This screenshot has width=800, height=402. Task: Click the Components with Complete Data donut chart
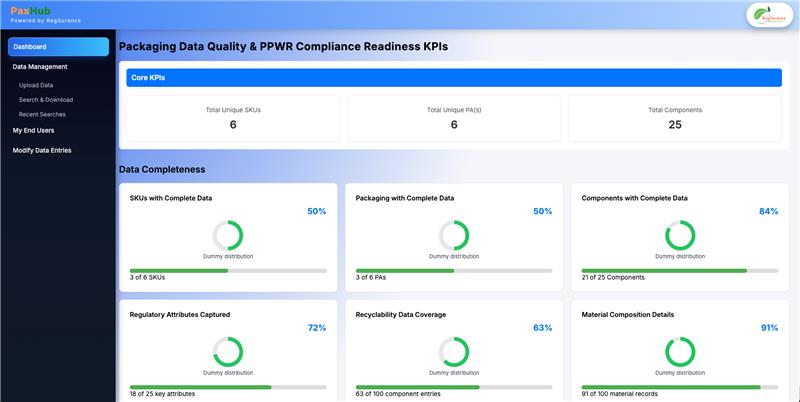[680, 235]
